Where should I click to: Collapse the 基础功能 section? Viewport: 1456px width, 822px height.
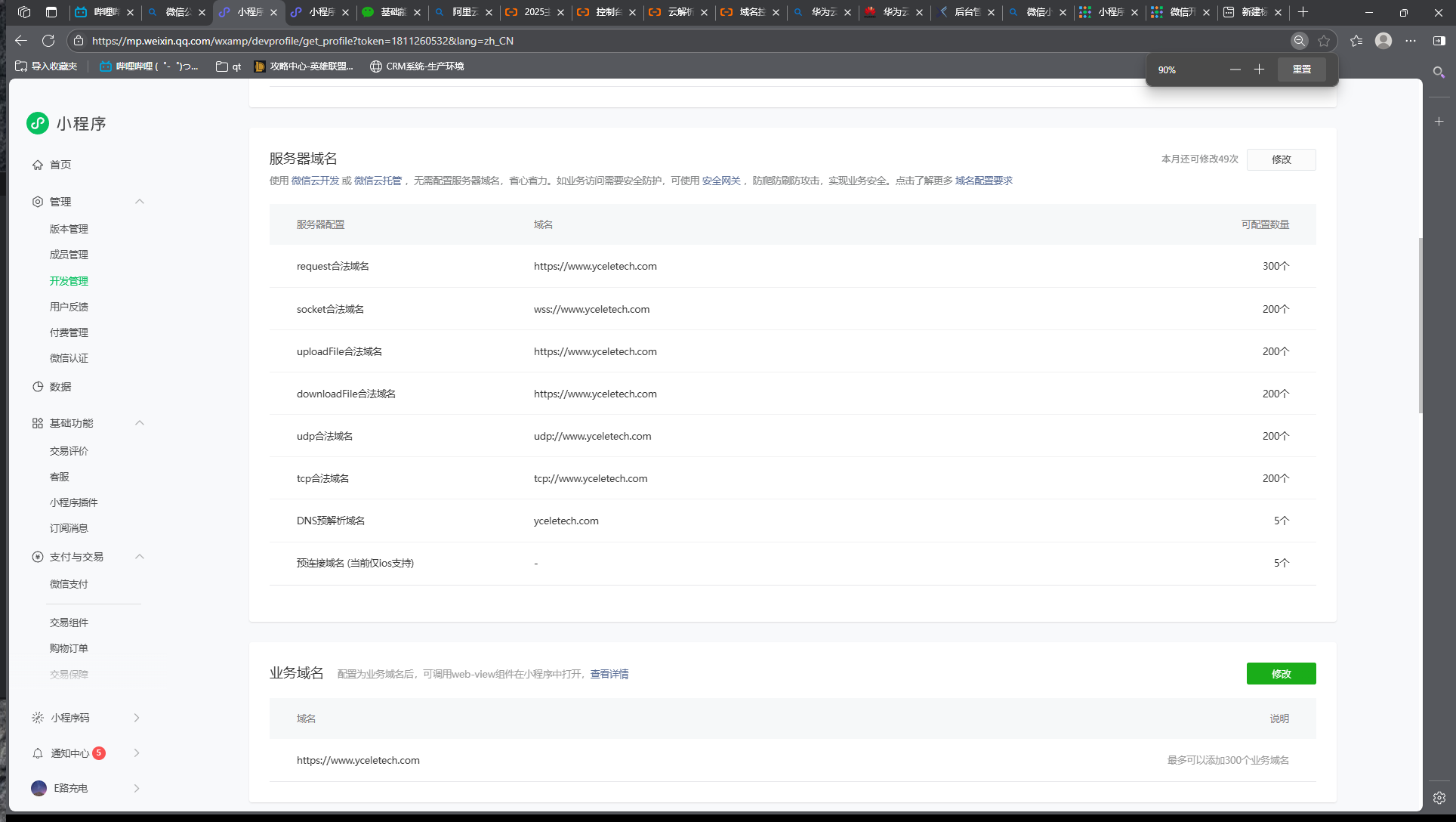[x=140, y=423]
